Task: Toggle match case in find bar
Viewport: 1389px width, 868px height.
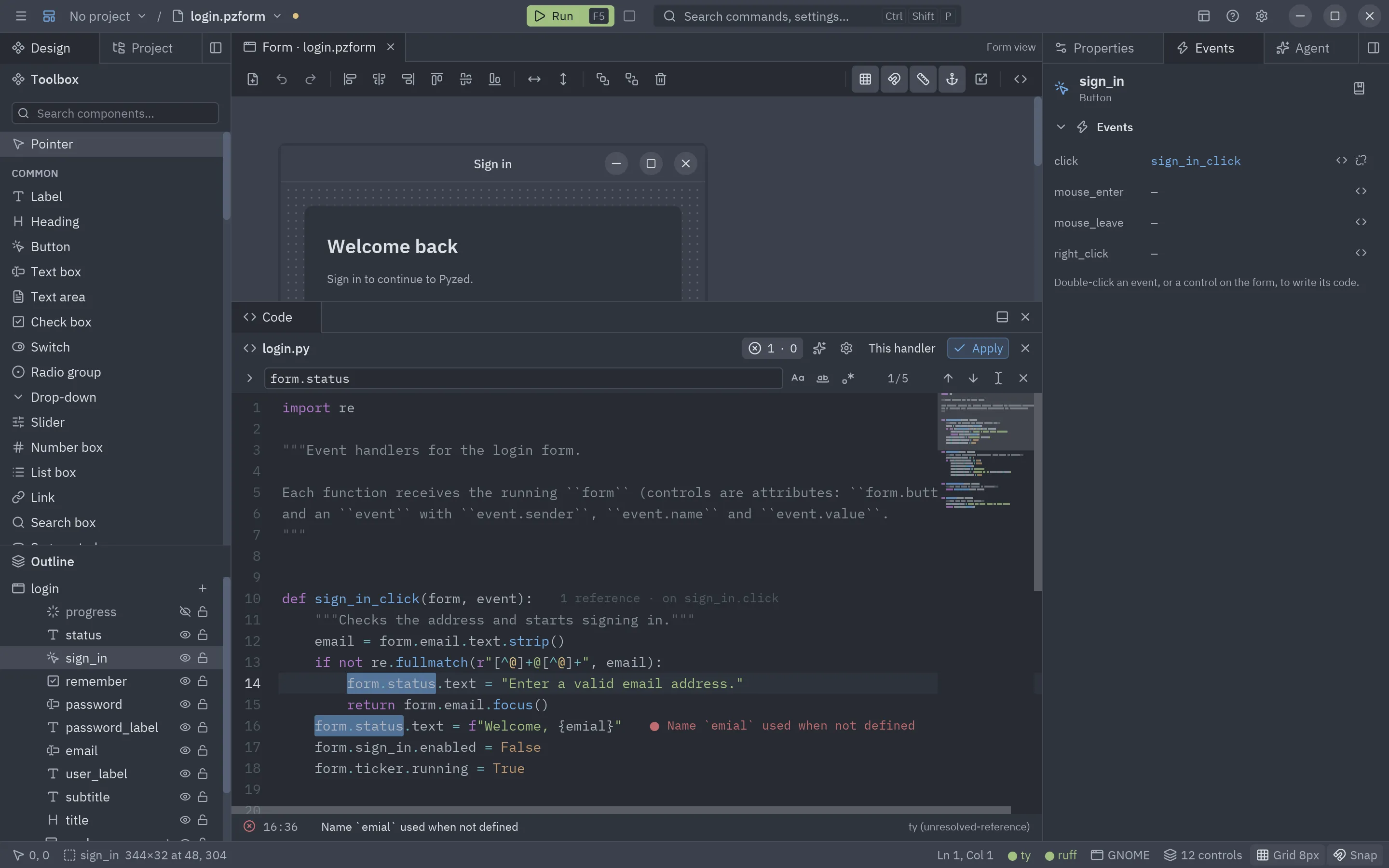Action: 798,379
